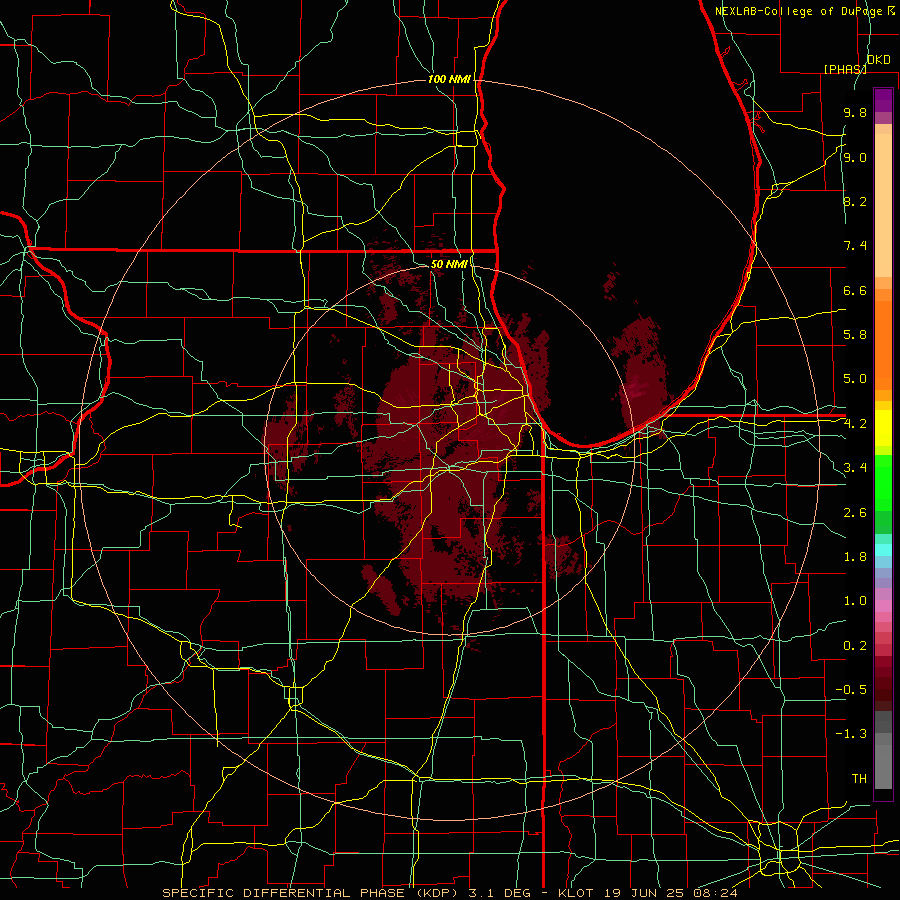Viewport: 900px width, 900px height.
Task: Click the -1.3 scale value
Action: (851, 734)
